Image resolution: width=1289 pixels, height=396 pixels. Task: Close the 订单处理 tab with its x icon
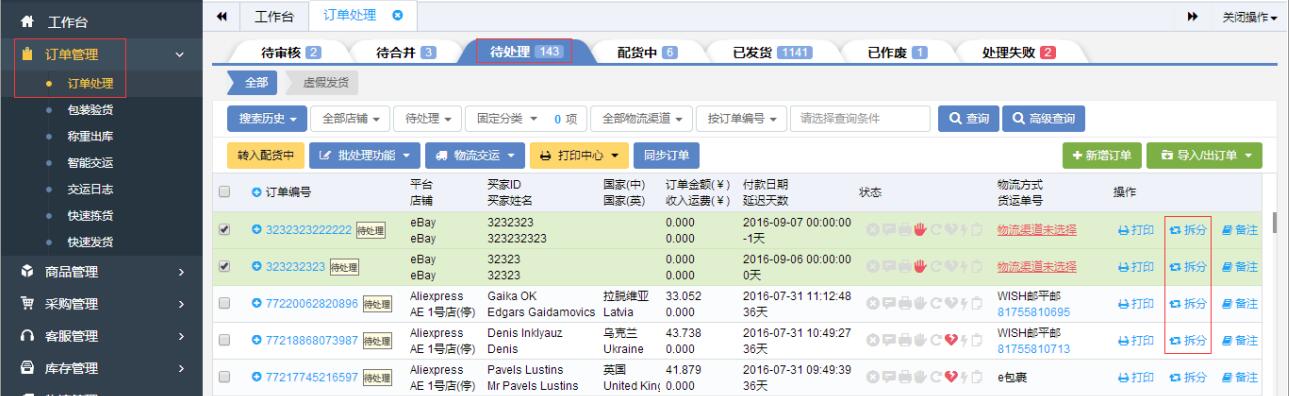pyautogui.click(x=397, y=16)
